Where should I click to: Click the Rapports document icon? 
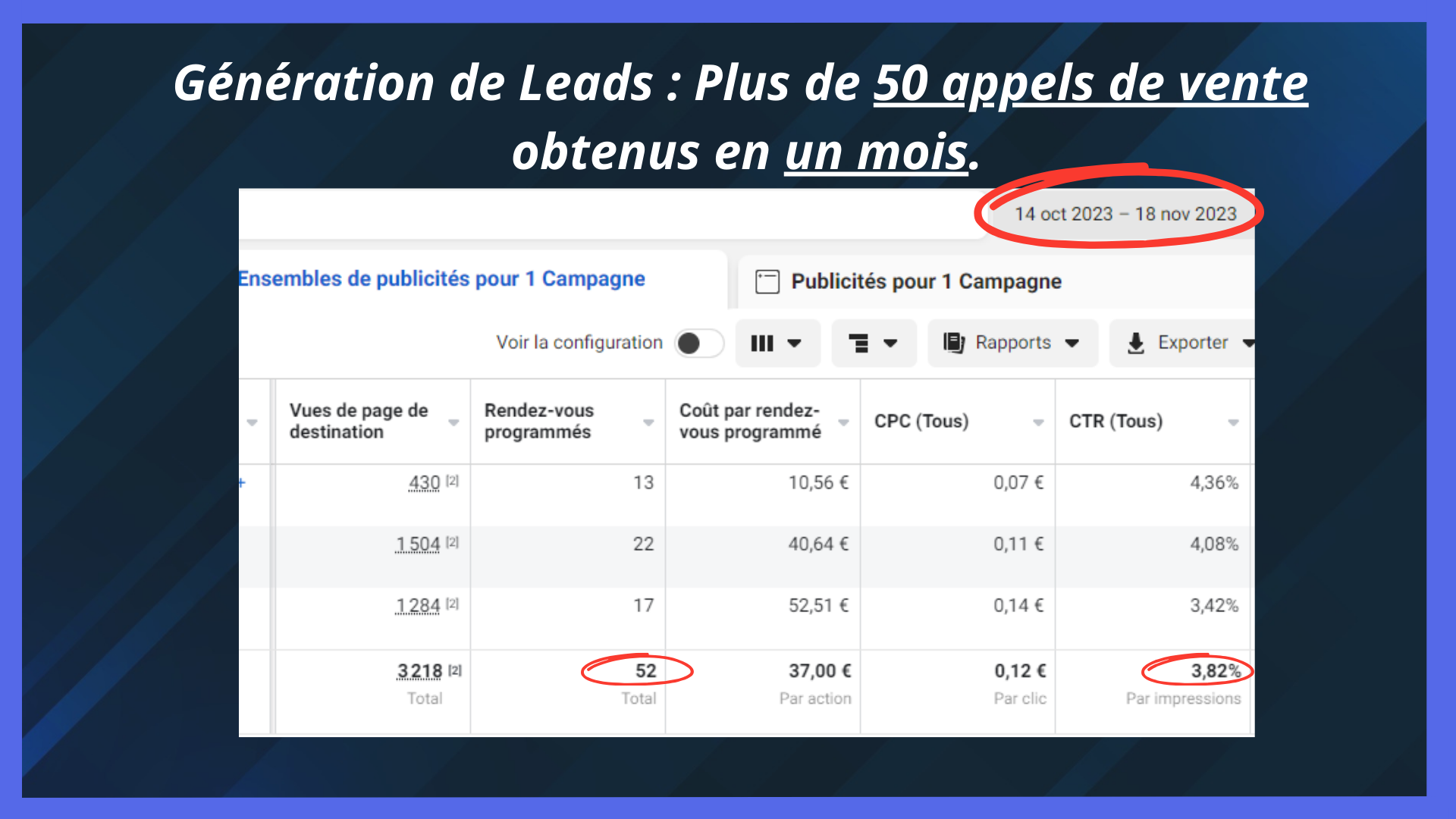(x=954, y=343)
